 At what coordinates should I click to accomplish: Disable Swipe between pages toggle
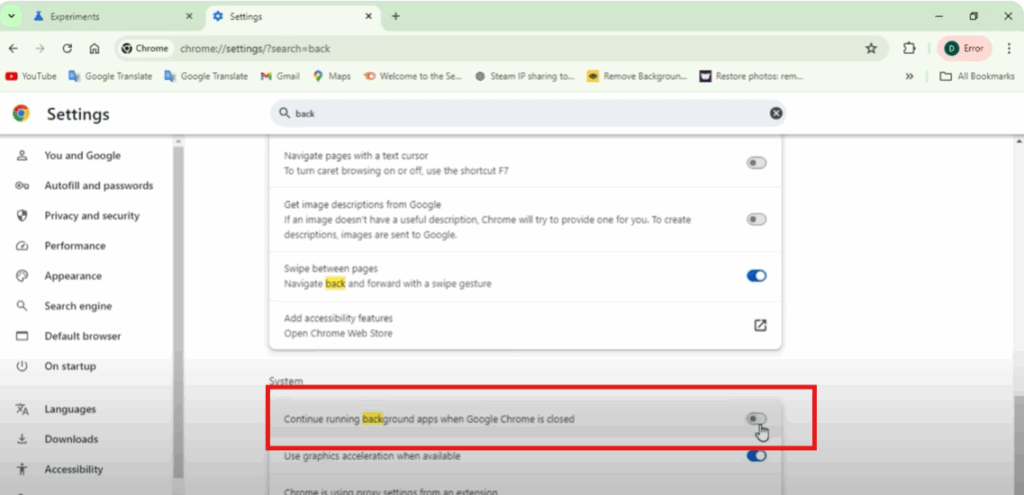pos(756,276)
